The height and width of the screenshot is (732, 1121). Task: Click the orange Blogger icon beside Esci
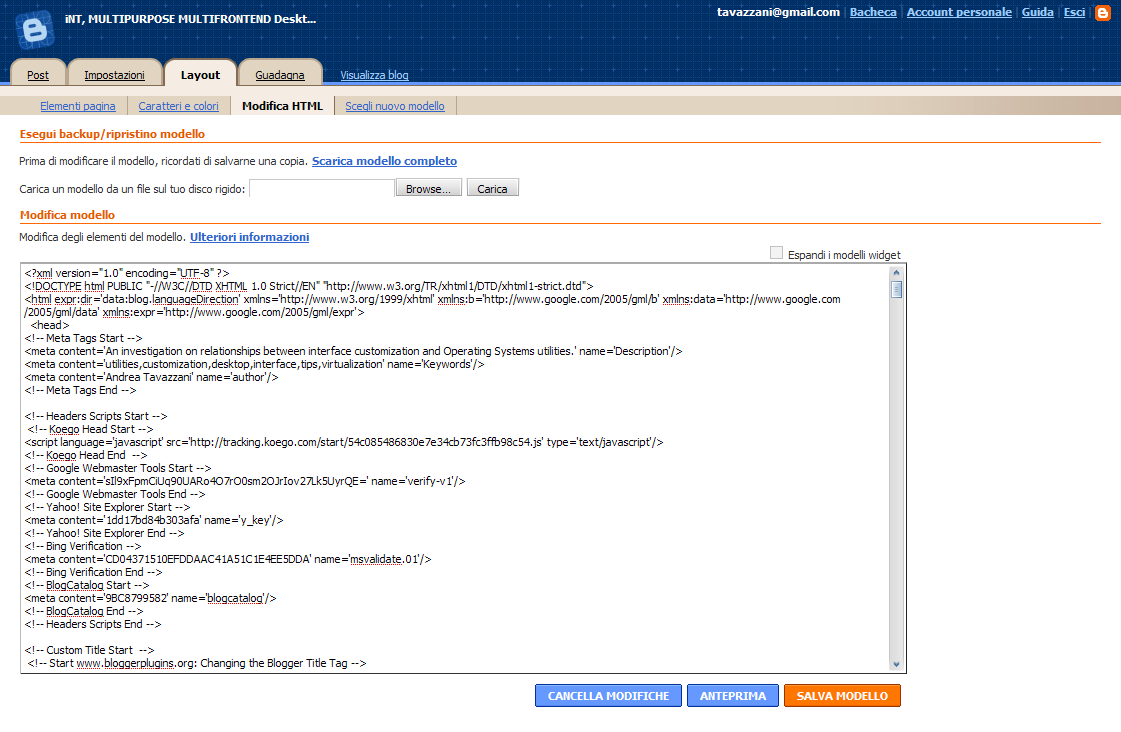point(1102,13)
